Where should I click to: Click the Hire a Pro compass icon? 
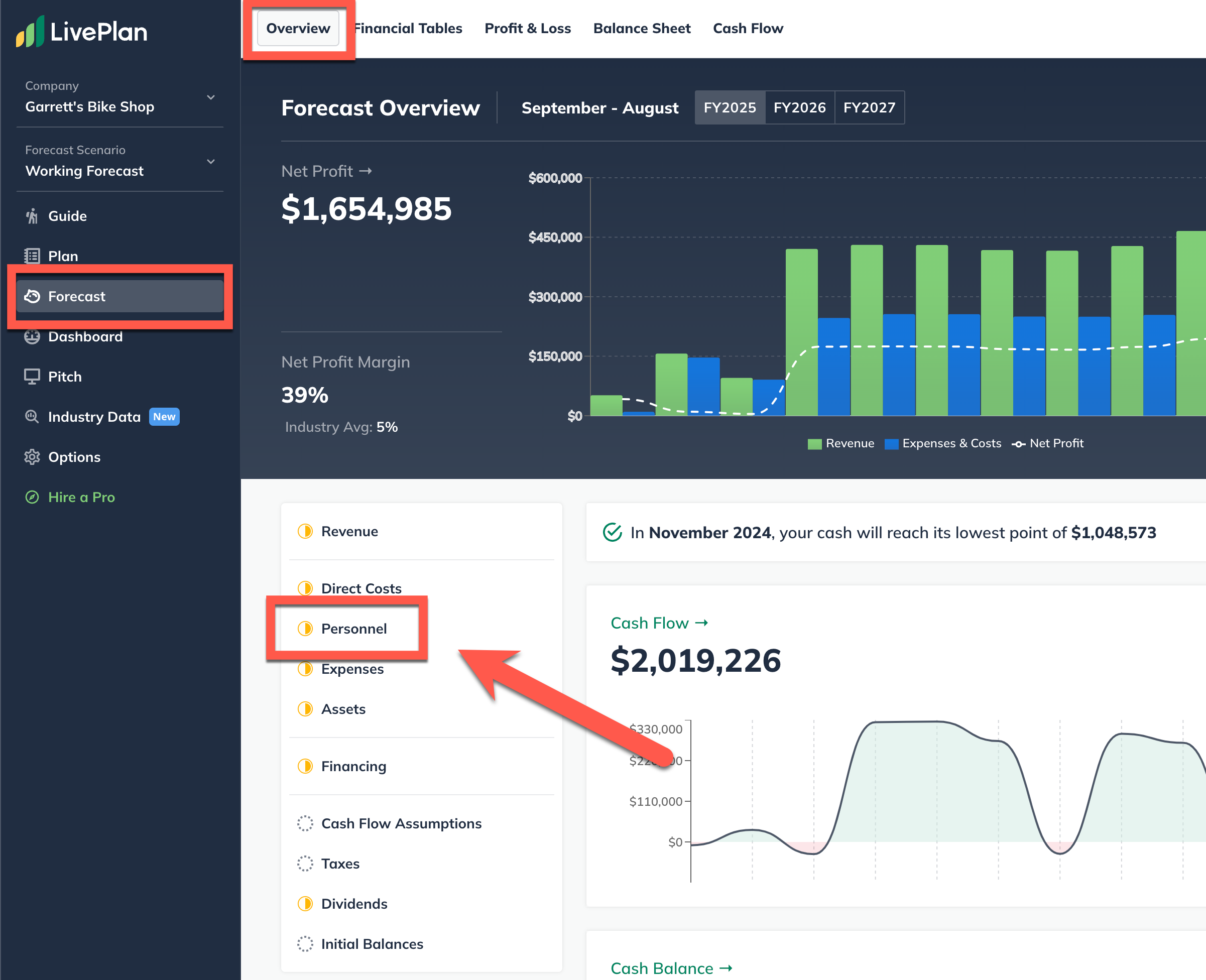(32, 497)
